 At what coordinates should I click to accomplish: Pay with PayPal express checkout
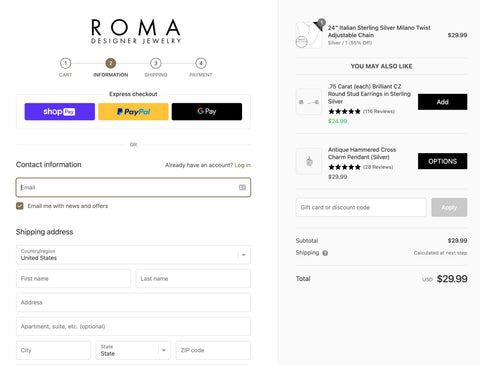pyautogui.click(x=133, y=111)
